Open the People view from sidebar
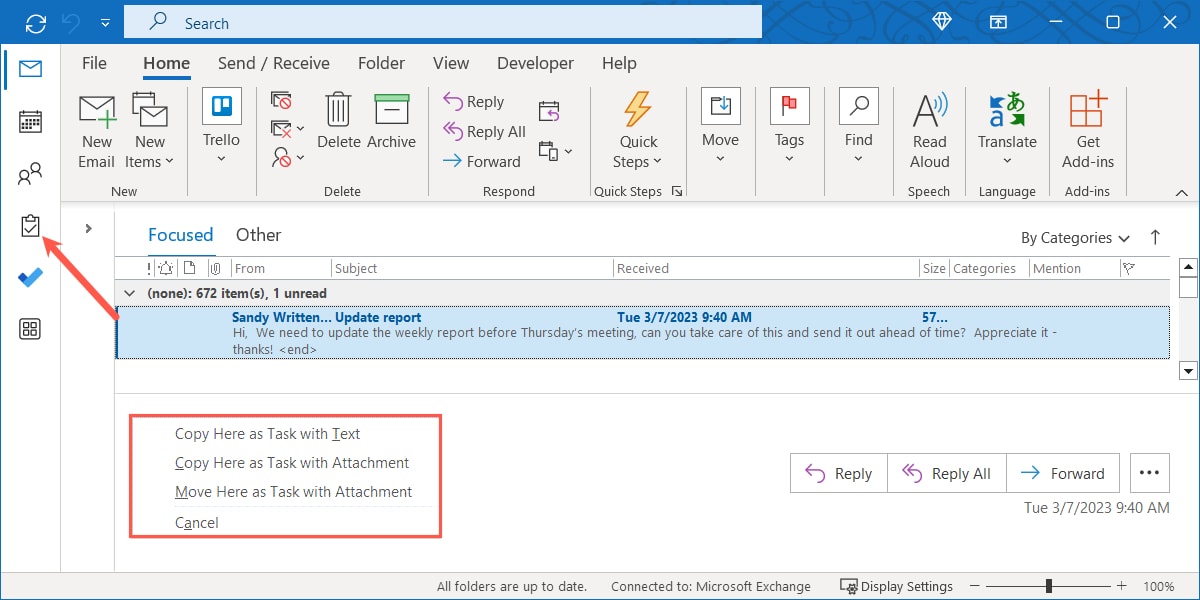1200x600 pixels. click(x=30, y=173)
